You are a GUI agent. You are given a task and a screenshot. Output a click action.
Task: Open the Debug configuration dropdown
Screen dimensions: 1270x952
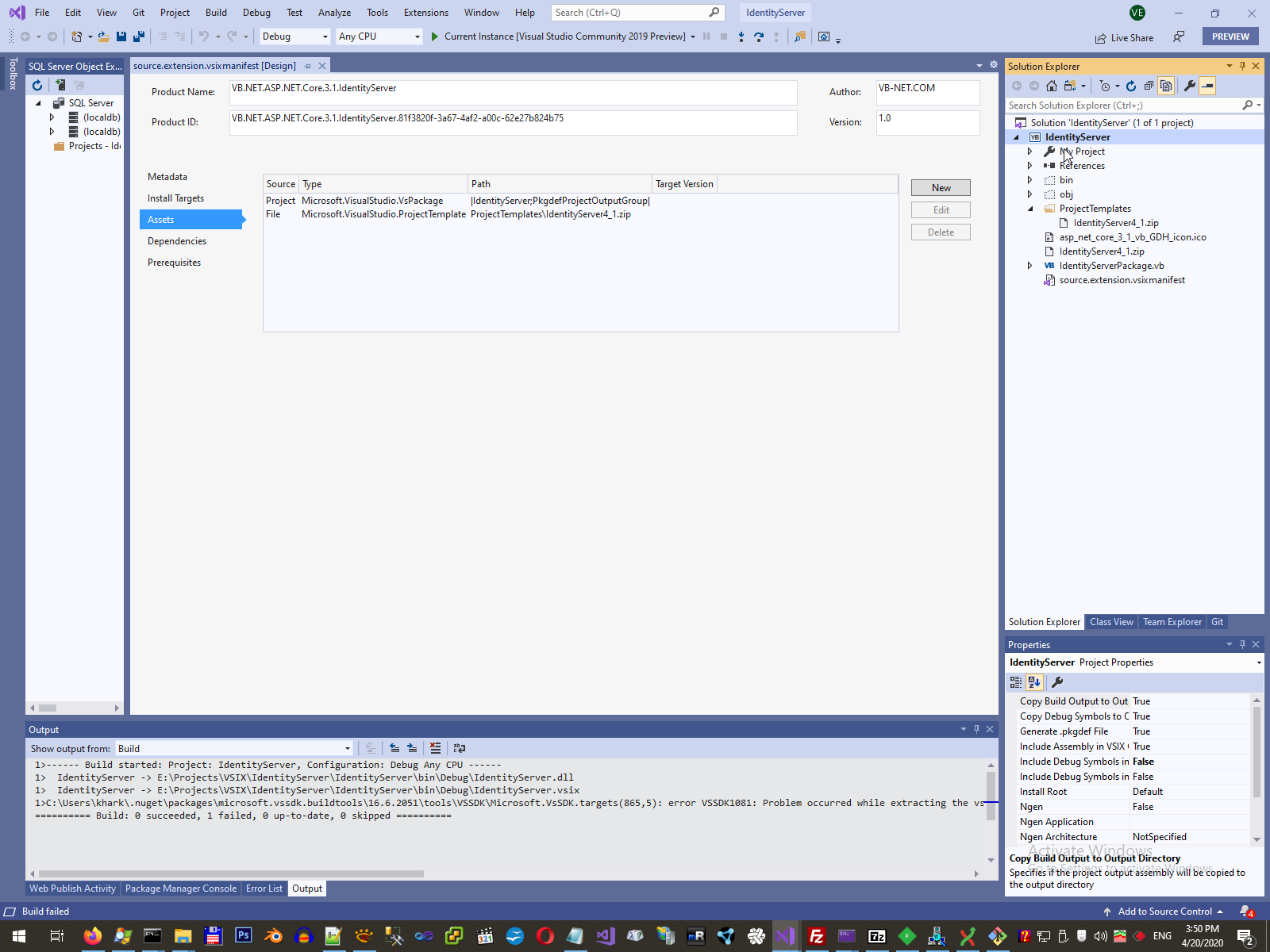coord(294,36)
